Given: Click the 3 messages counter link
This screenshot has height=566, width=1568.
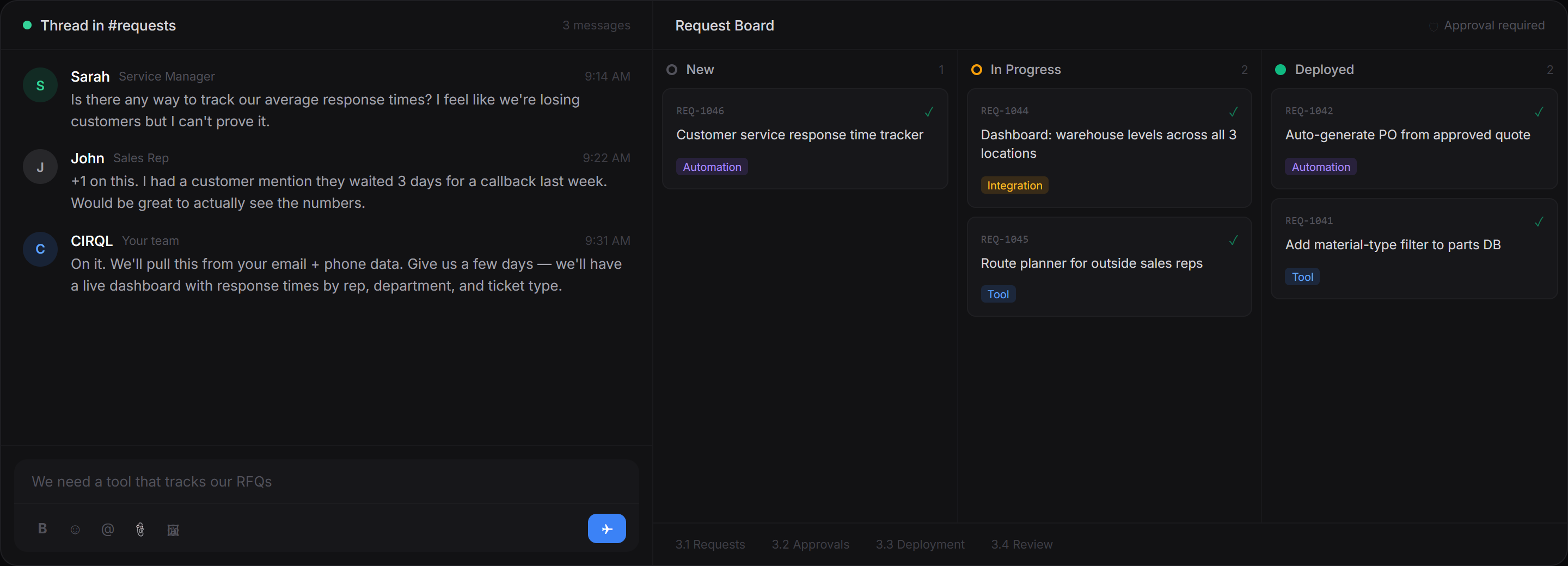Looking at the screenshot, I should [596, 25].
